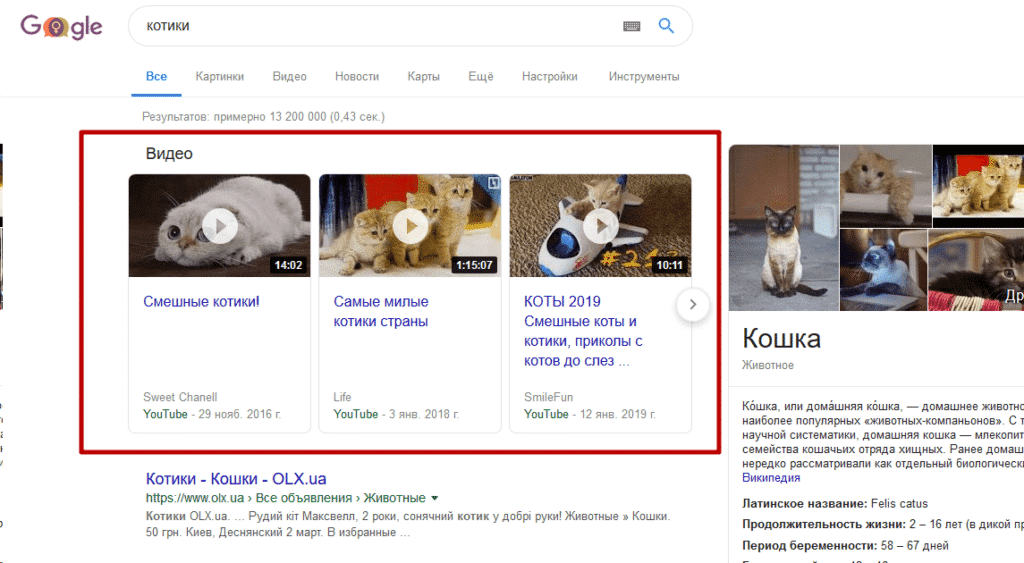Click 'Период беременности' fact row
Screen dimensions: 1024x563
[x=845, y=545]
